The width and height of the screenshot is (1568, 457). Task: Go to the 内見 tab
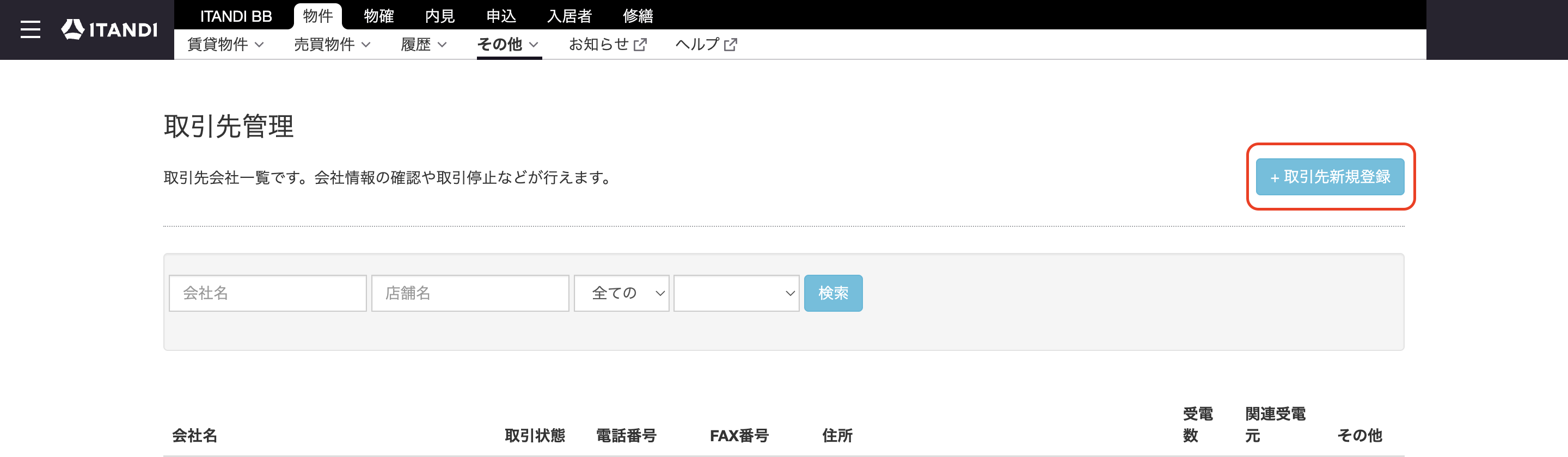[x=439, y=16]
